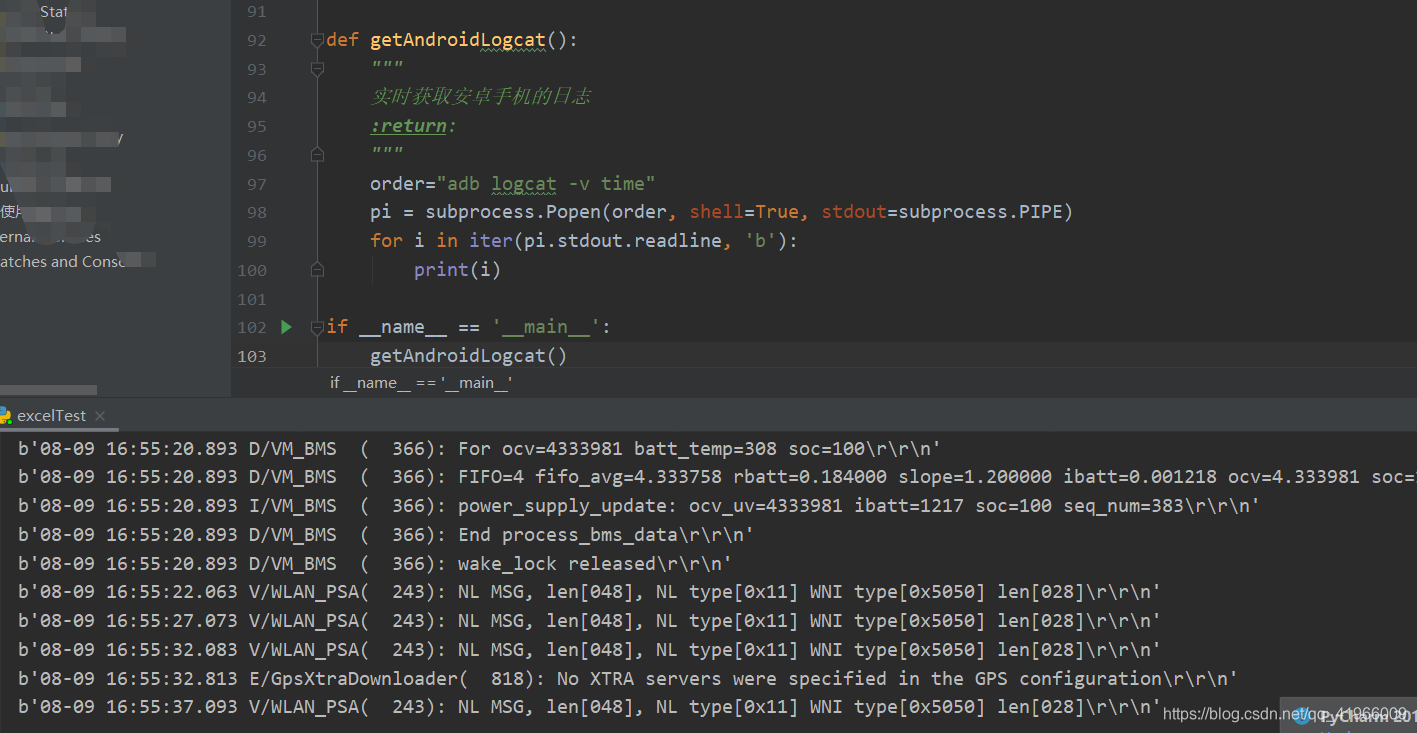The image size is (1417, 733).
Task: Click the 16:55:32.083 V/WLAN_PSA console line
Action: (589, 650)
